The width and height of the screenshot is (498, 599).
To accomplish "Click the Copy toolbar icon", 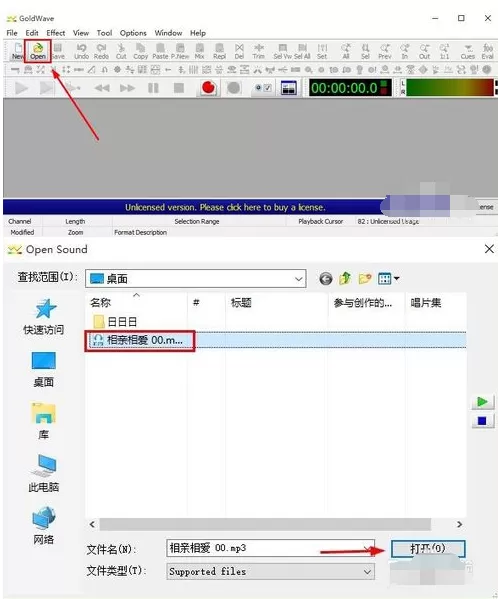I will click(x=141, y=51).
